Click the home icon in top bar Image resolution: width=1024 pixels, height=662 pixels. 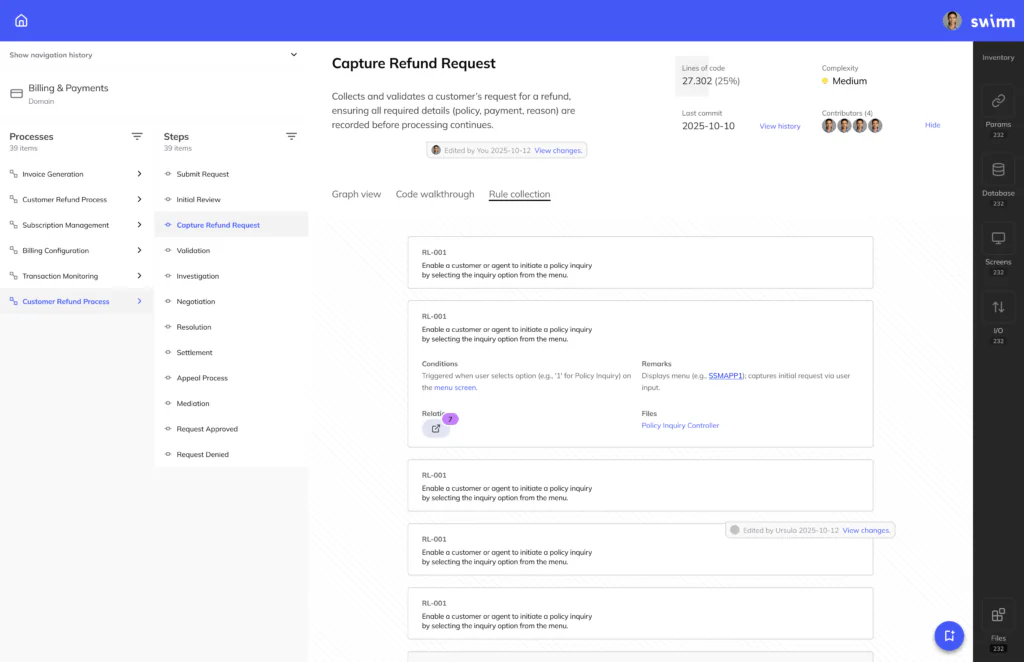(21, 20)
